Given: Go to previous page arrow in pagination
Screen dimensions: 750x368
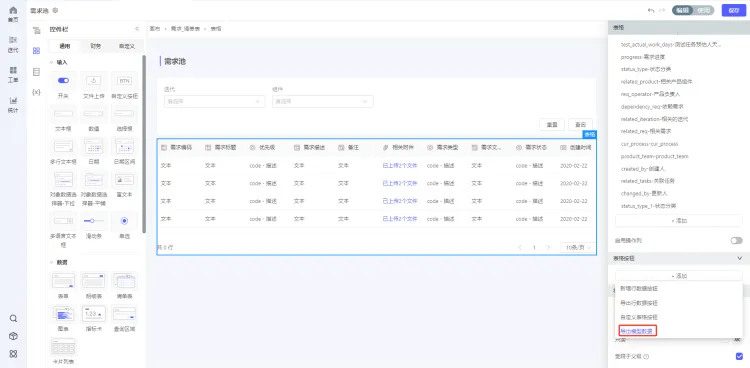Looking at the screenshot, I should (x=520, y=247).
